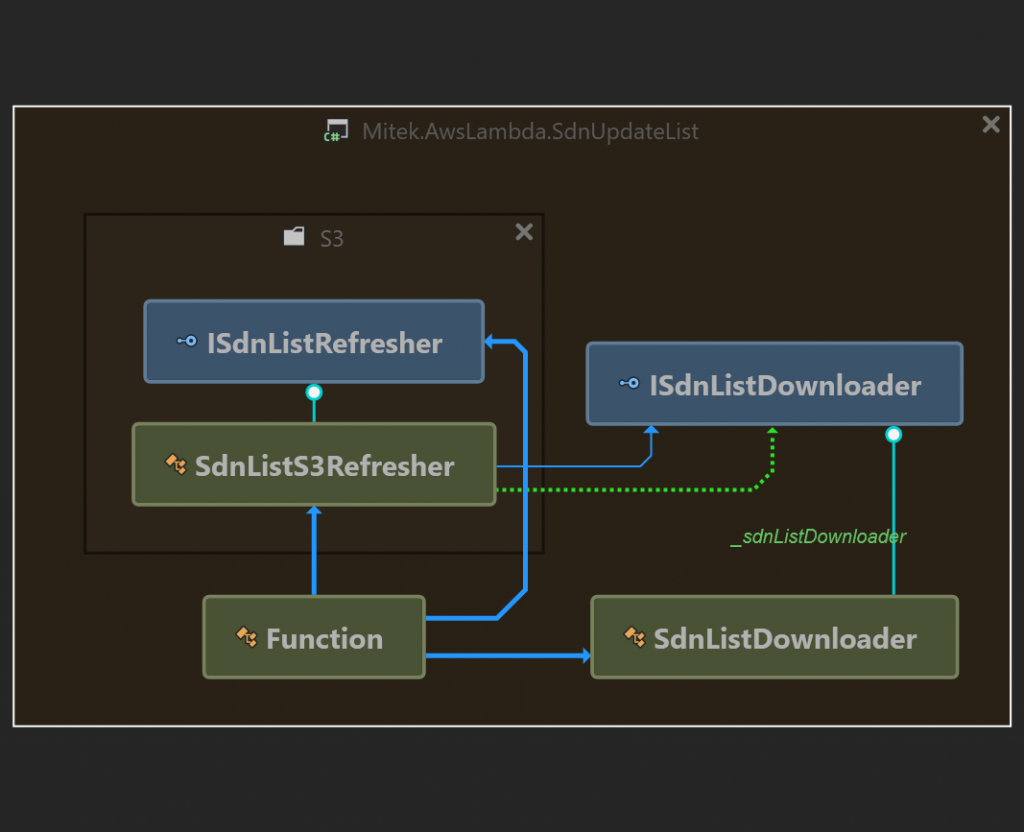Click the class icon on SdnListS3Refresher

point(176,464)
